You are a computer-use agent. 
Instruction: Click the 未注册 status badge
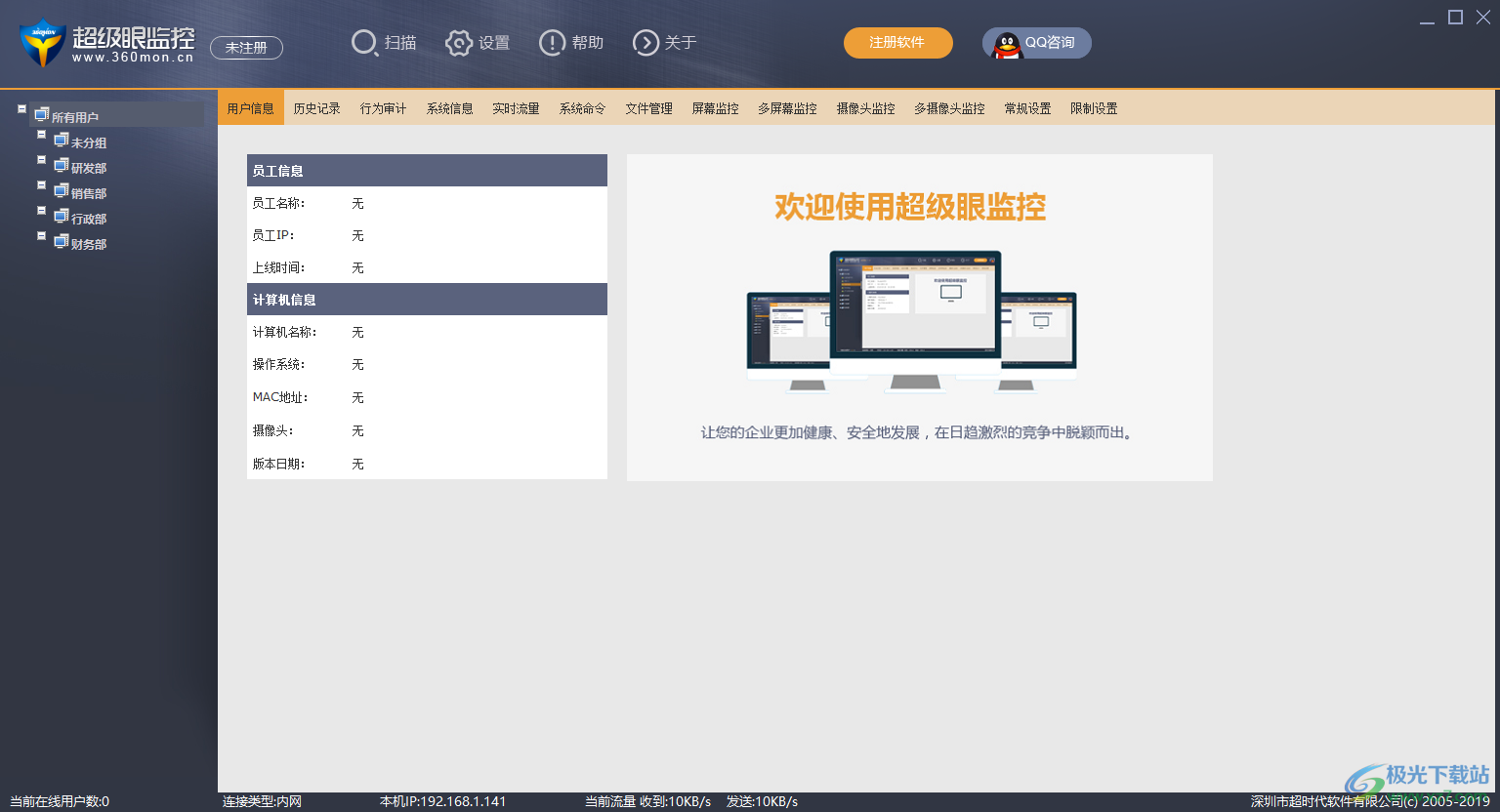tap(246, 47)
